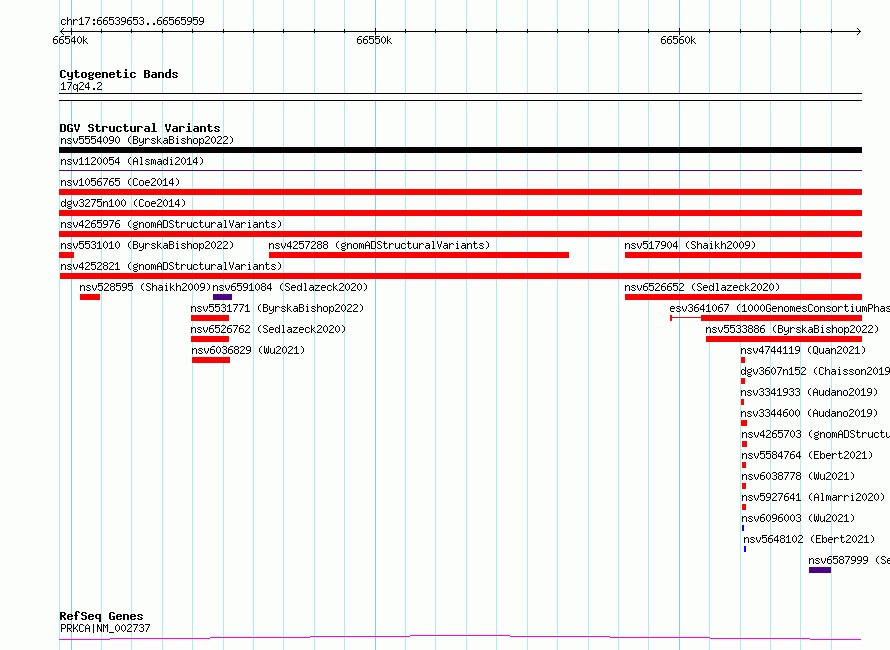Click the red bar under nsv5533886
Screen dimensions: 890x650
784,339
